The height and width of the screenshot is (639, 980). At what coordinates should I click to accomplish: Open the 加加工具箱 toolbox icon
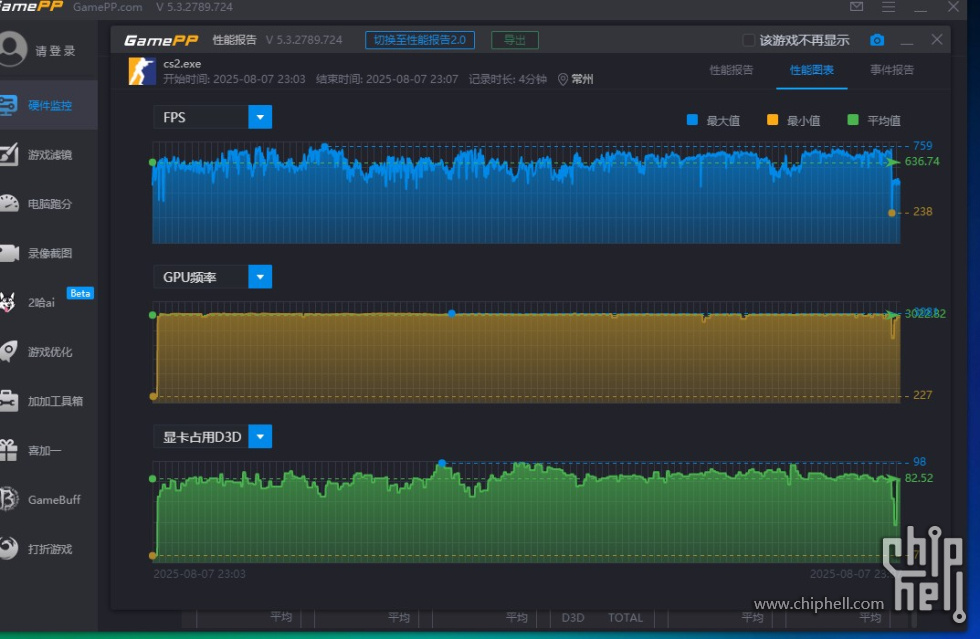click(9, 401)
